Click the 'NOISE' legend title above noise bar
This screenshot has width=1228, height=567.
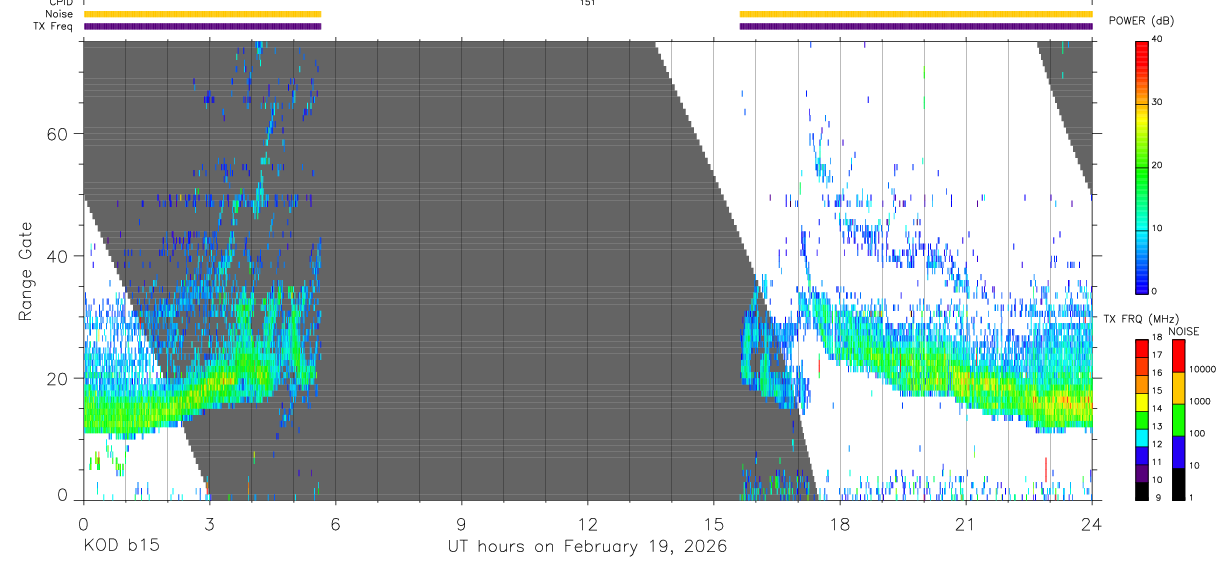(x=1184, y=331)
